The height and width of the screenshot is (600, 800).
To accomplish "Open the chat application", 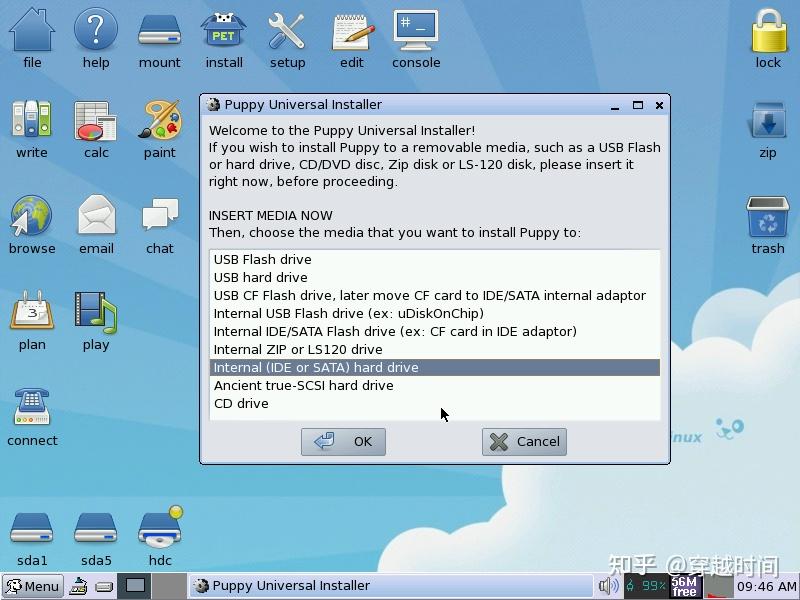I will point(159,214).
